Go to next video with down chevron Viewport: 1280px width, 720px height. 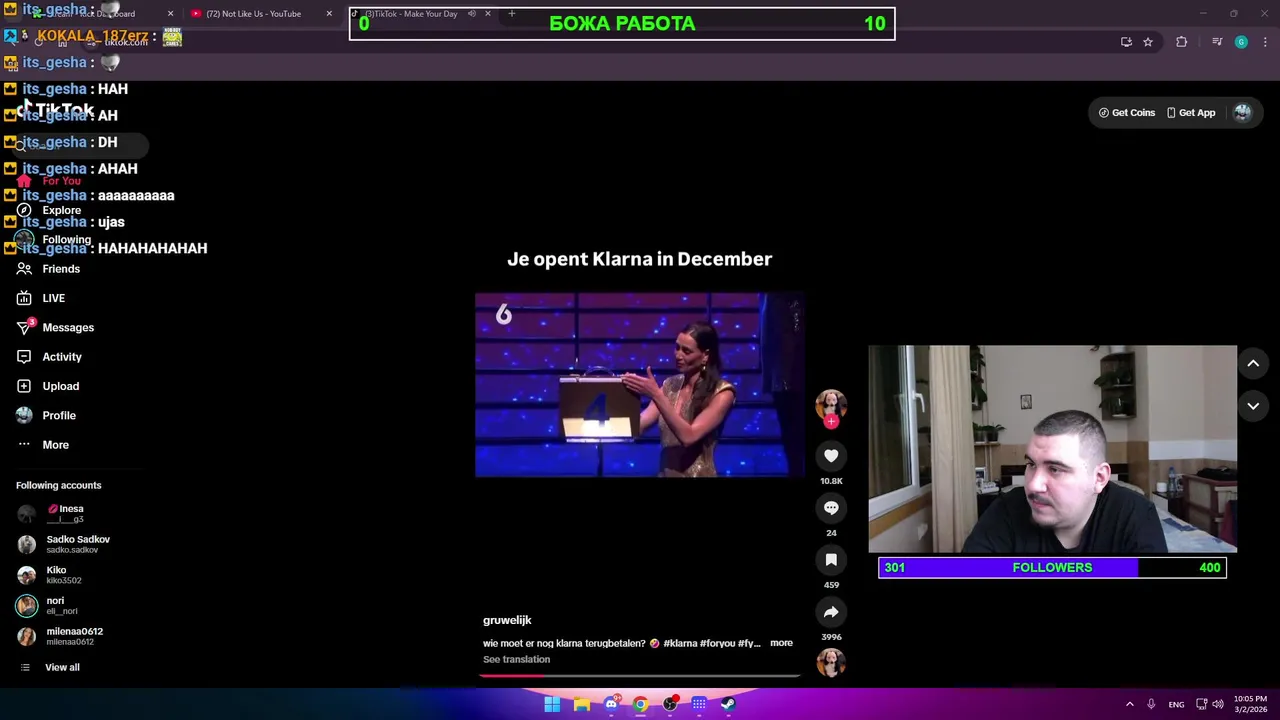click(x=1253, y=406)
